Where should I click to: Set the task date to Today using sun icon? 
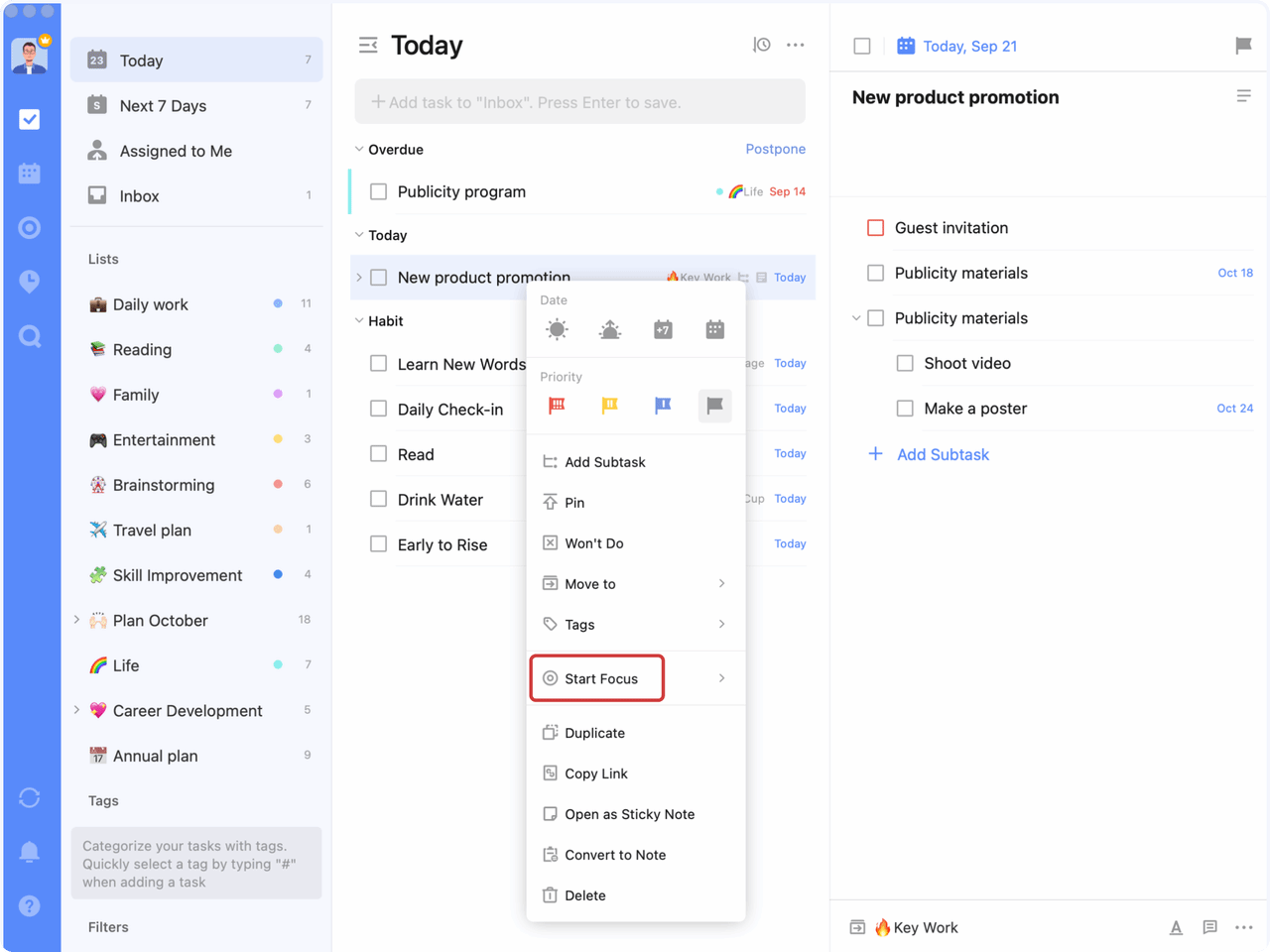pos(557,329)
